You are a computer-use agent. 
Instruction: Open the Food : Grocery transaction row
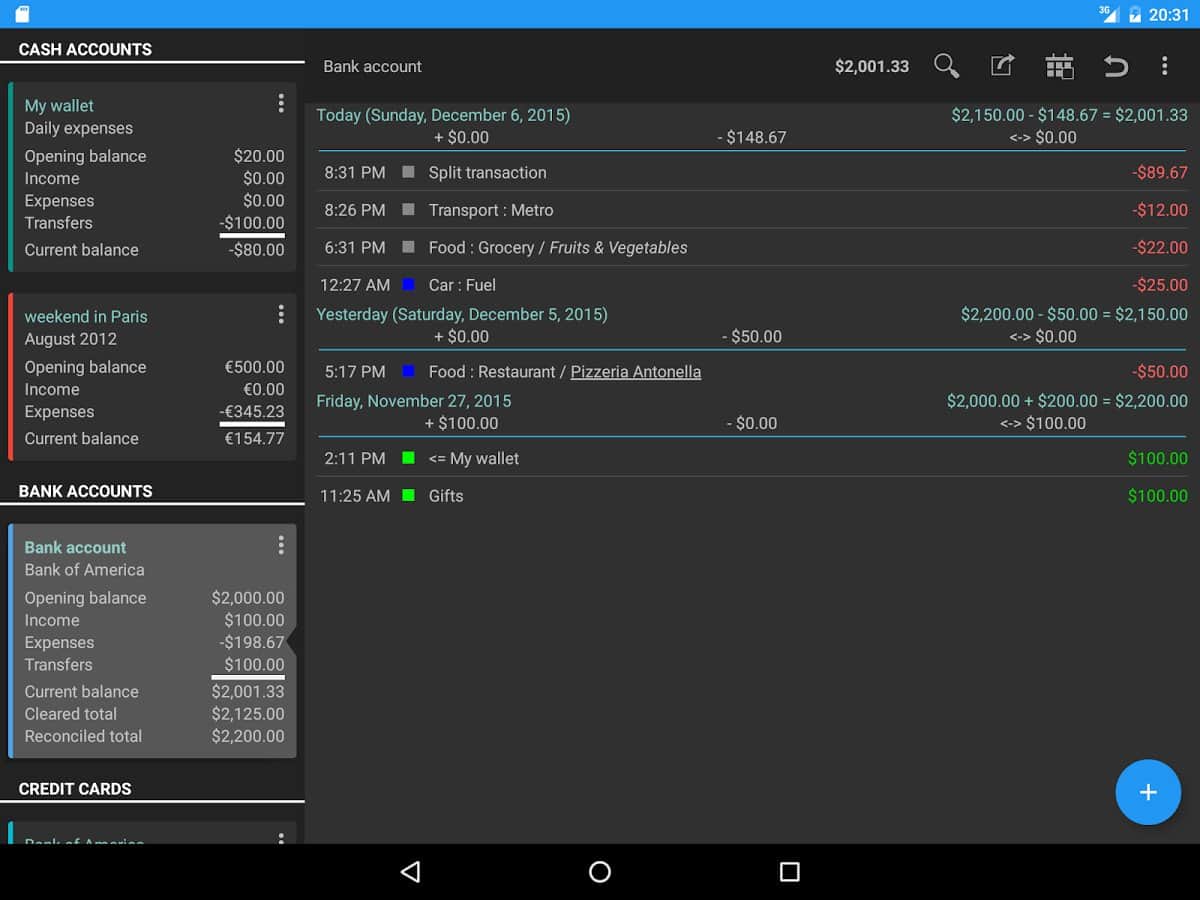[x=750, y=248]
